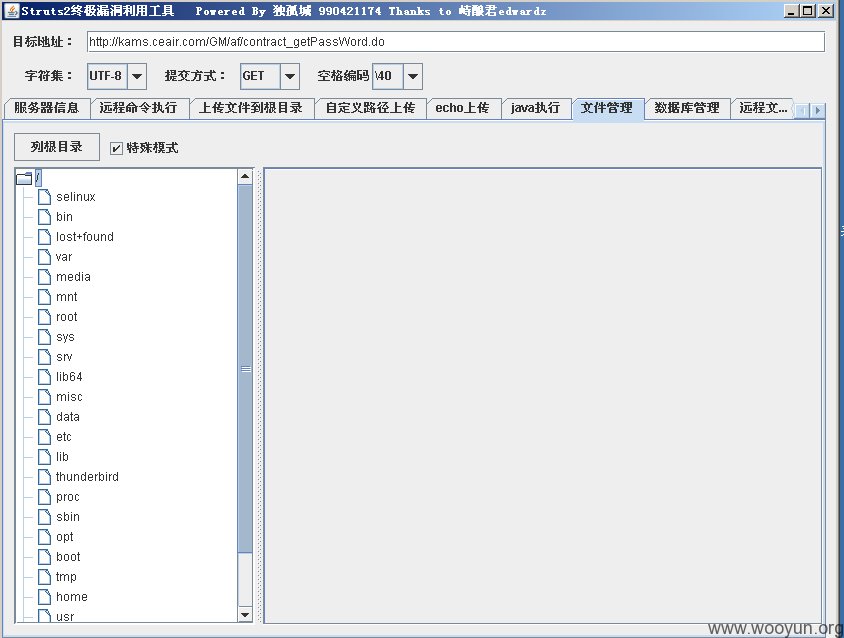This screenshot has height=638, width=844.
Task: Click the 列根目录 button
Action: 57,147
